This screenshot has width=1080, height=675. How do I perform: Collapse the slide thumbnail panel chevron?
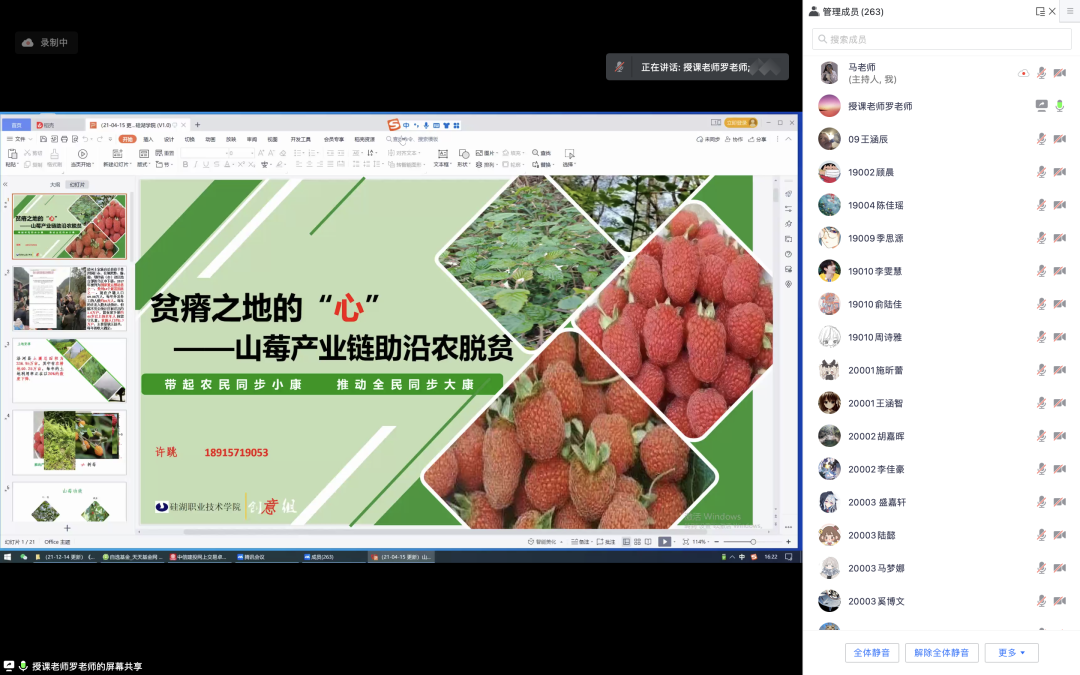tap(6, 185)
